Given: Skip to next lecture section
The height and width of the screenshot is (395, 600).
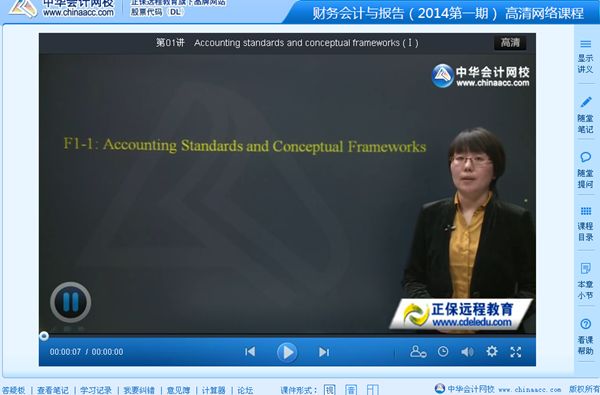Looking at the screenshot, I should pos(324,352).
